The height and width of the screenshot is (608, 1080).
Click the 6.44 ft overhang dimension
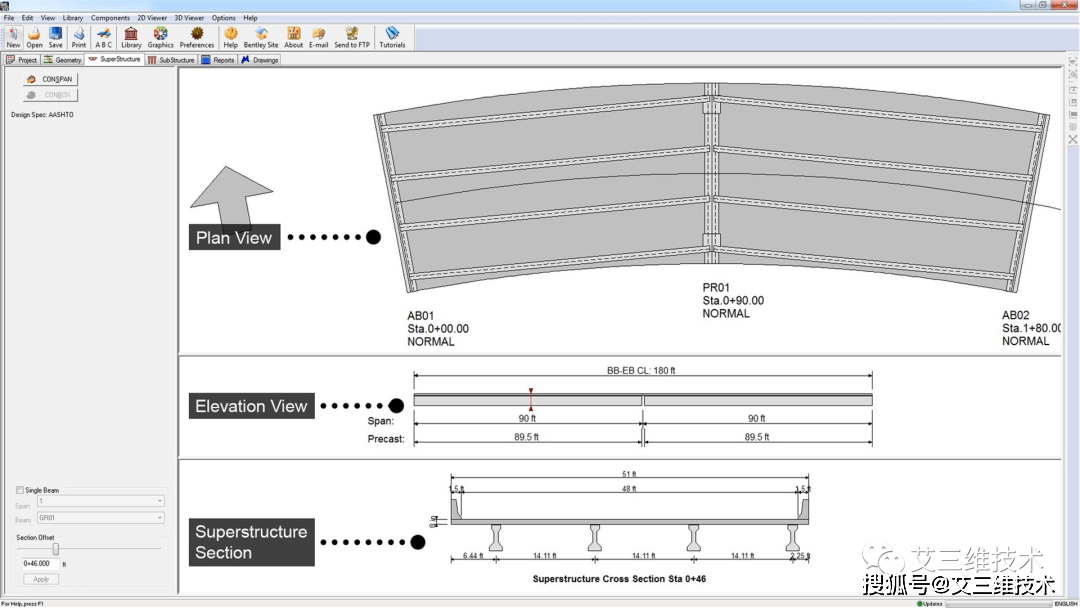[x=473, y=556]
